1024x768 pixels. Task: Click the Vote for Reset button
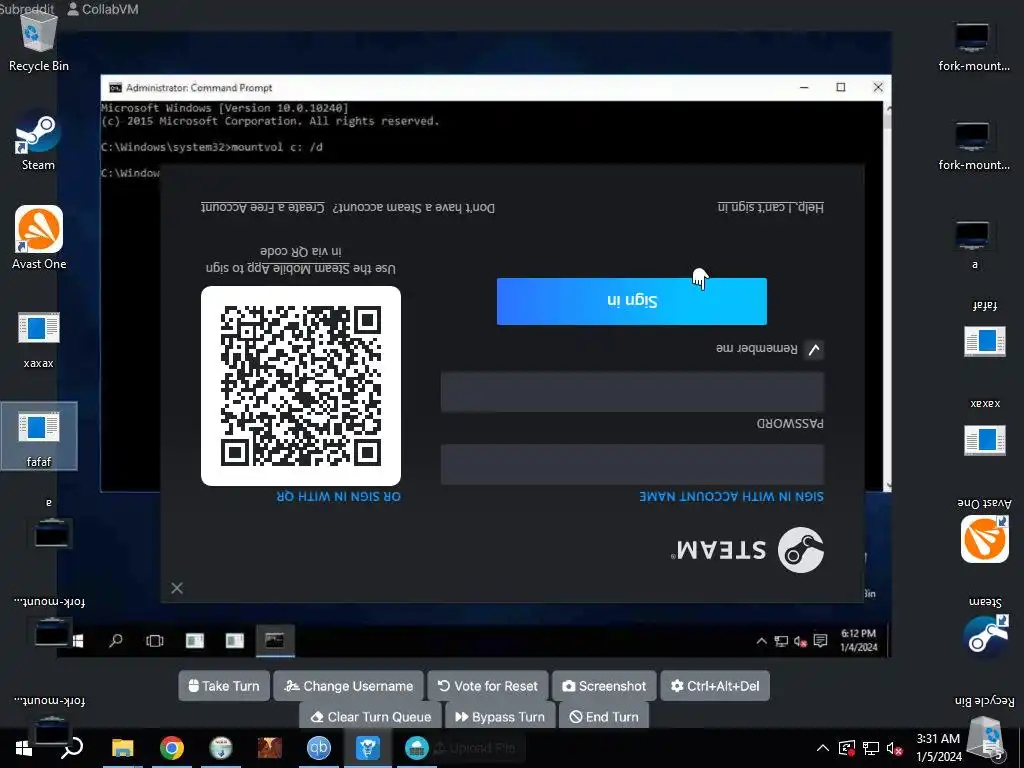(488, 686)
